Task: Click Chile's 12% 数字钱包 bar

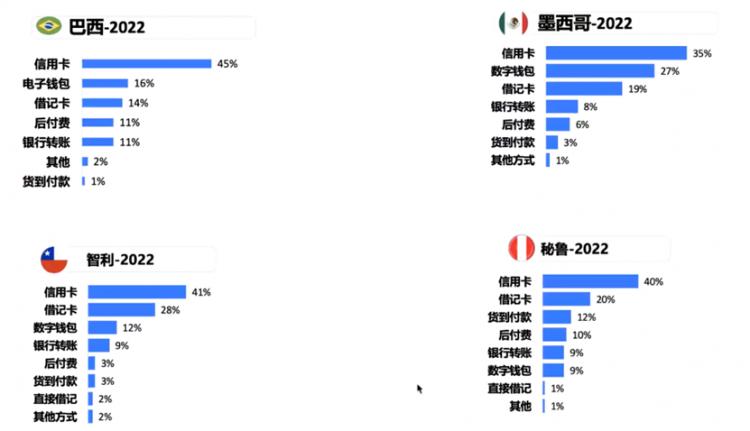Action: (x=102, y=327)
